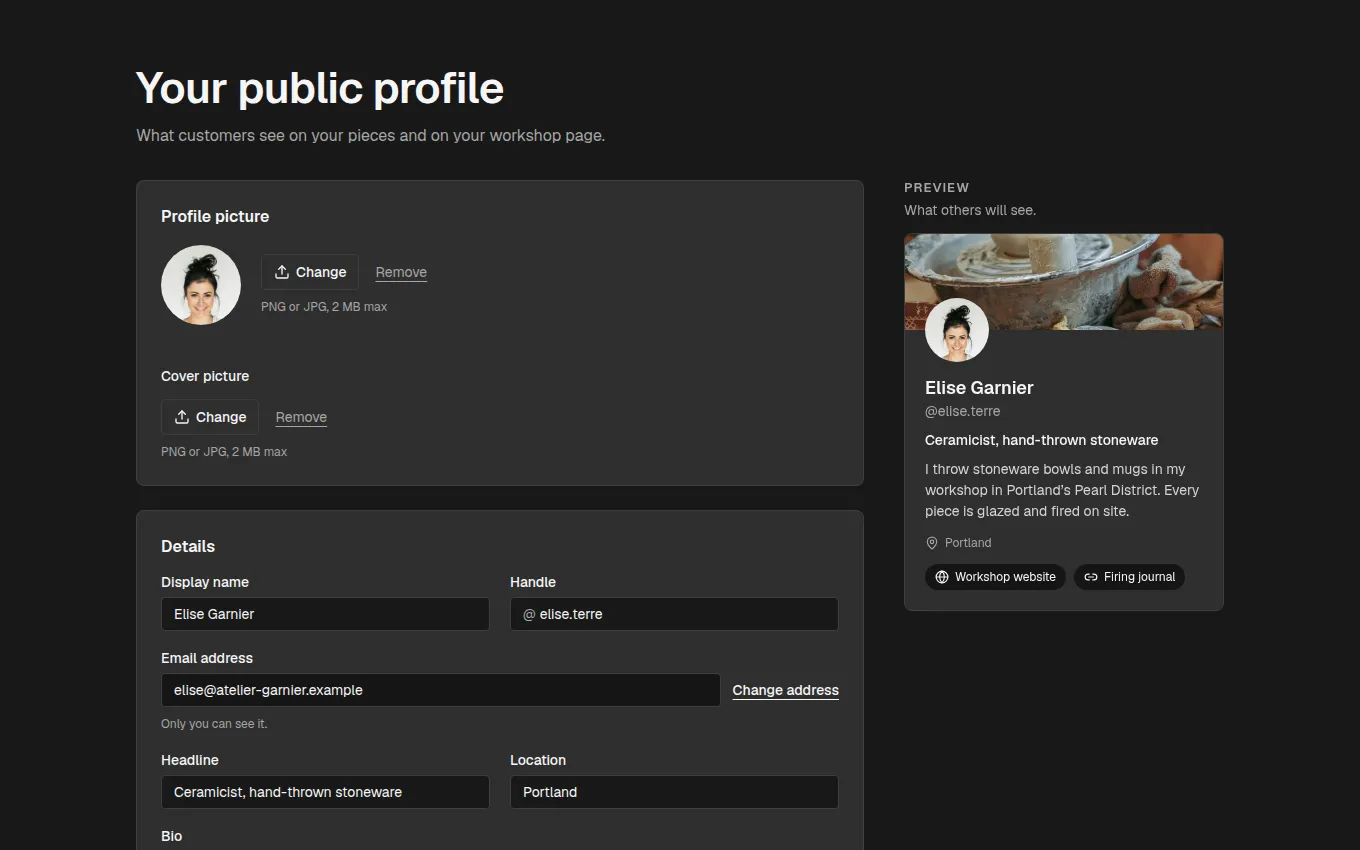Remove the profile picture
1360x850 pixels.
coord(401,272)
